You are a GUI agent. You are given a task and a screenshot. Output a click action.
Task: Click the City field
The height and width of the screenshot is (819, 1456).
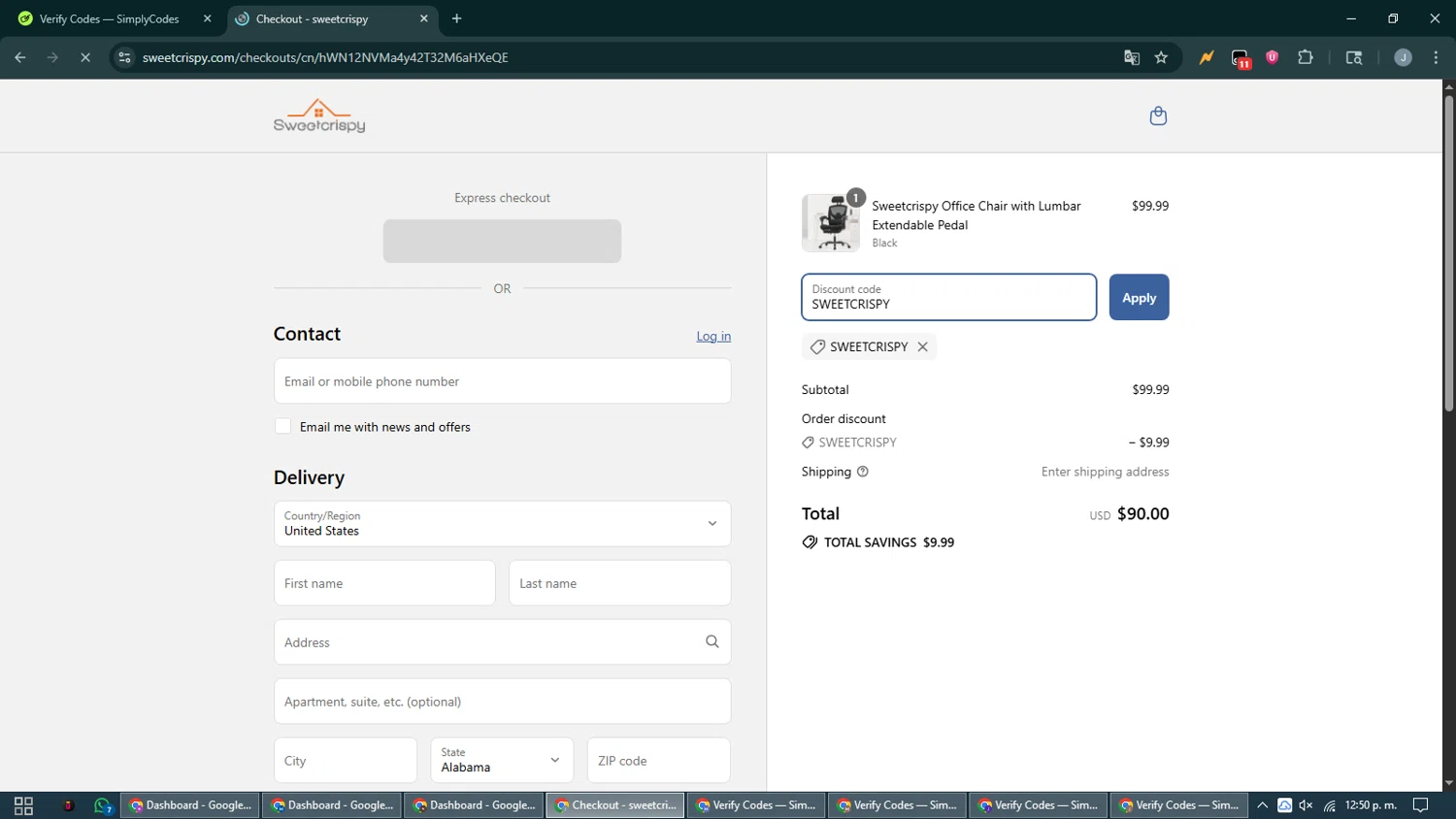point(346,760)
